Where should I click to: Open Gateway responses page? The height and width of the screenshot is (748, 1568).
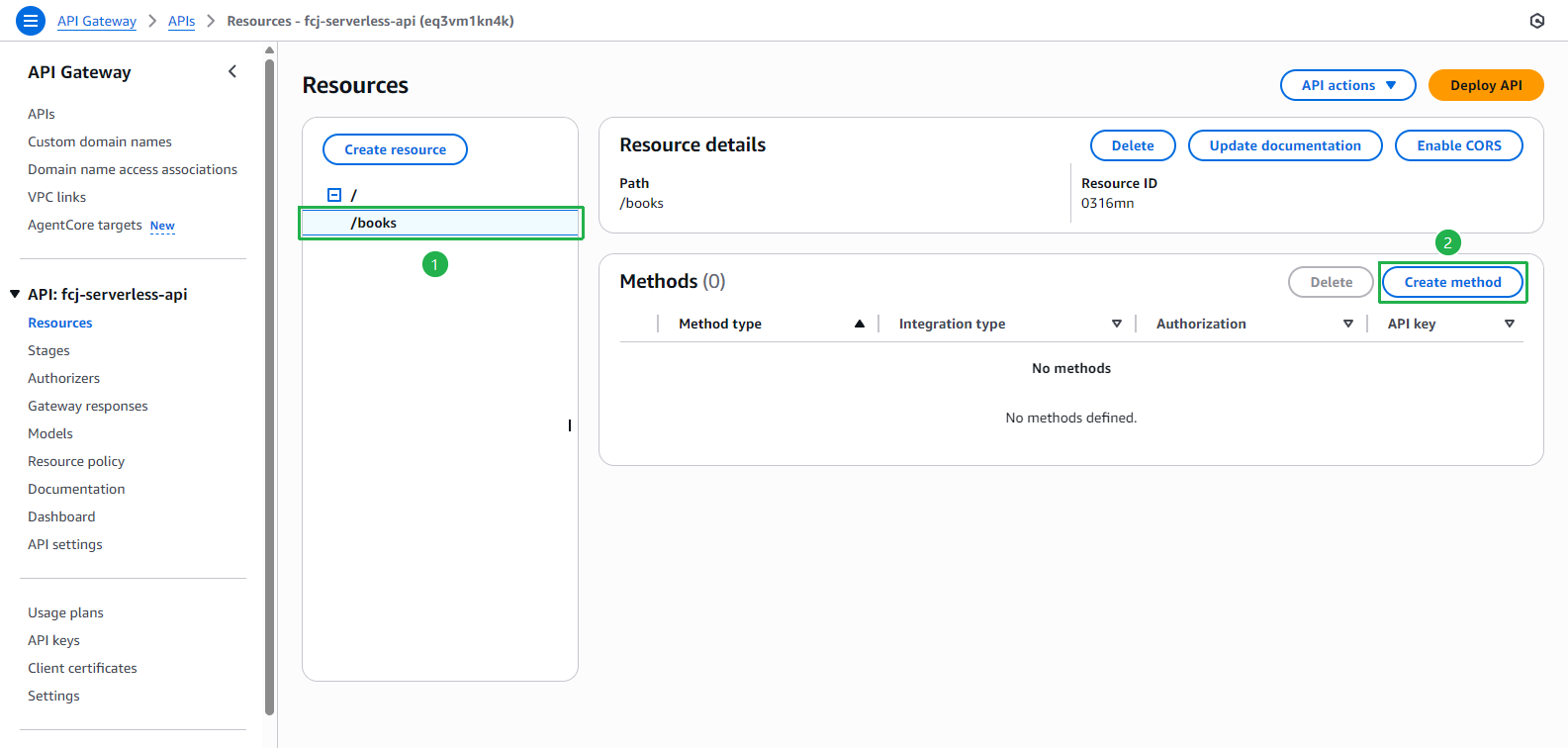pyautogui.click(x=88, y=406)
